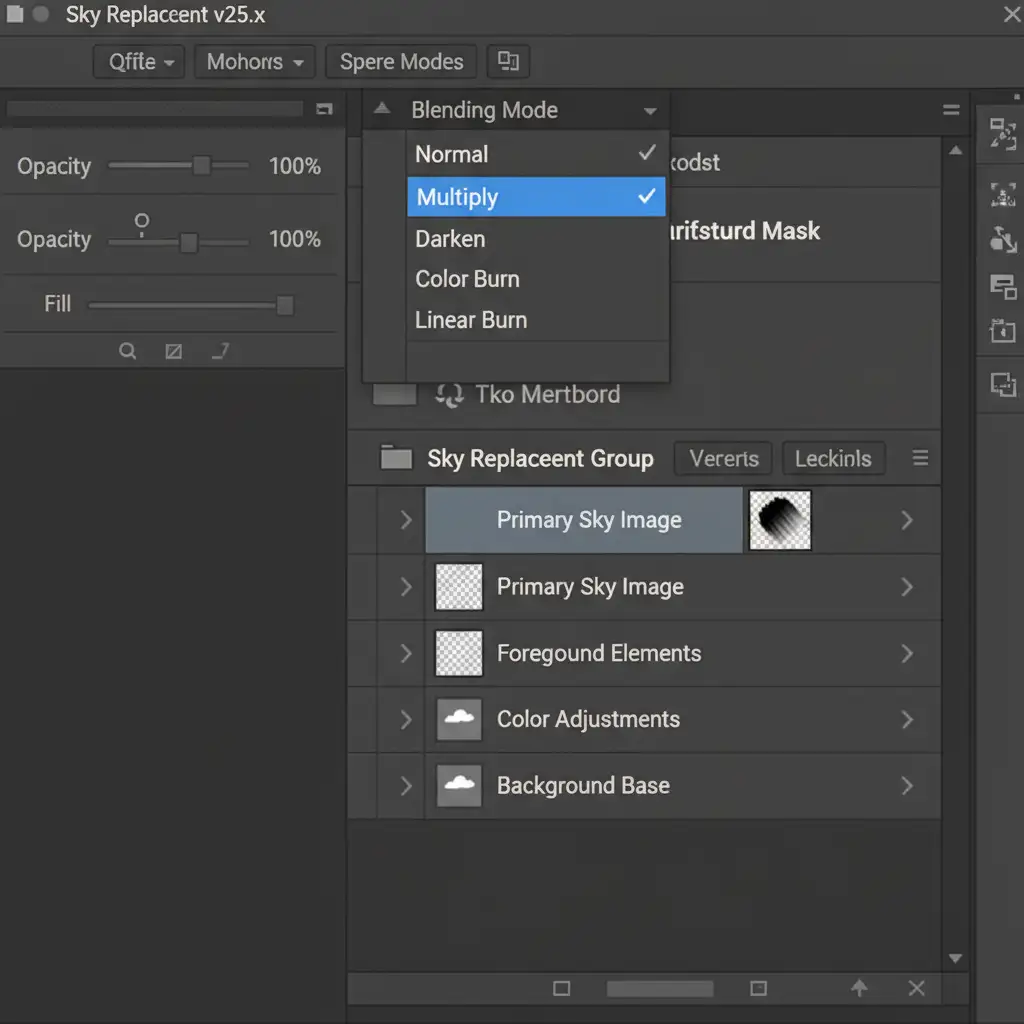Select Multiply blending mode
This screenshot has width=1024, height=1024.
(x=536, y=197)
